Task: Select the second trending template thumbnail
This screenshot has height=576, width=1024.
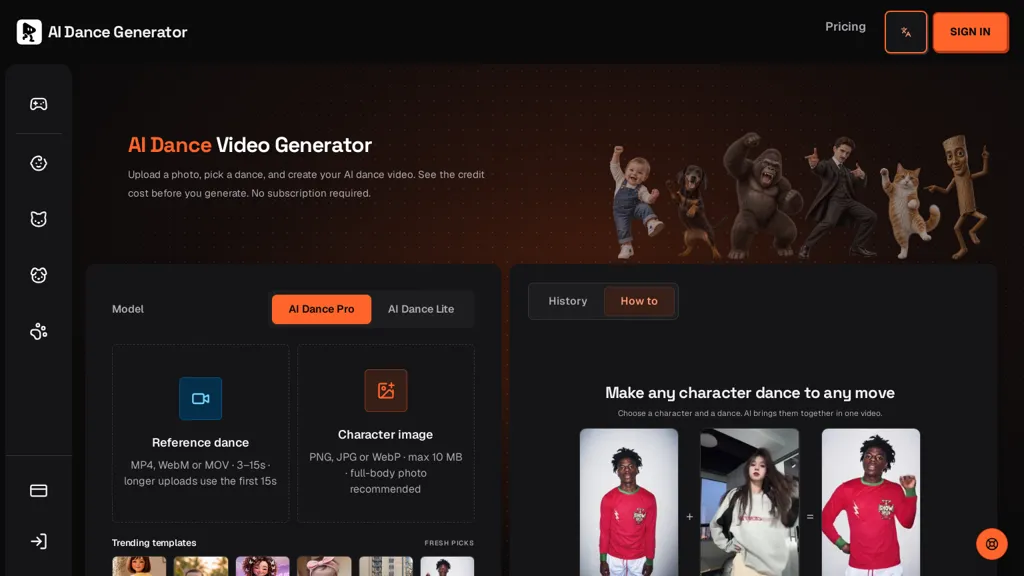Action: point(200,566)
